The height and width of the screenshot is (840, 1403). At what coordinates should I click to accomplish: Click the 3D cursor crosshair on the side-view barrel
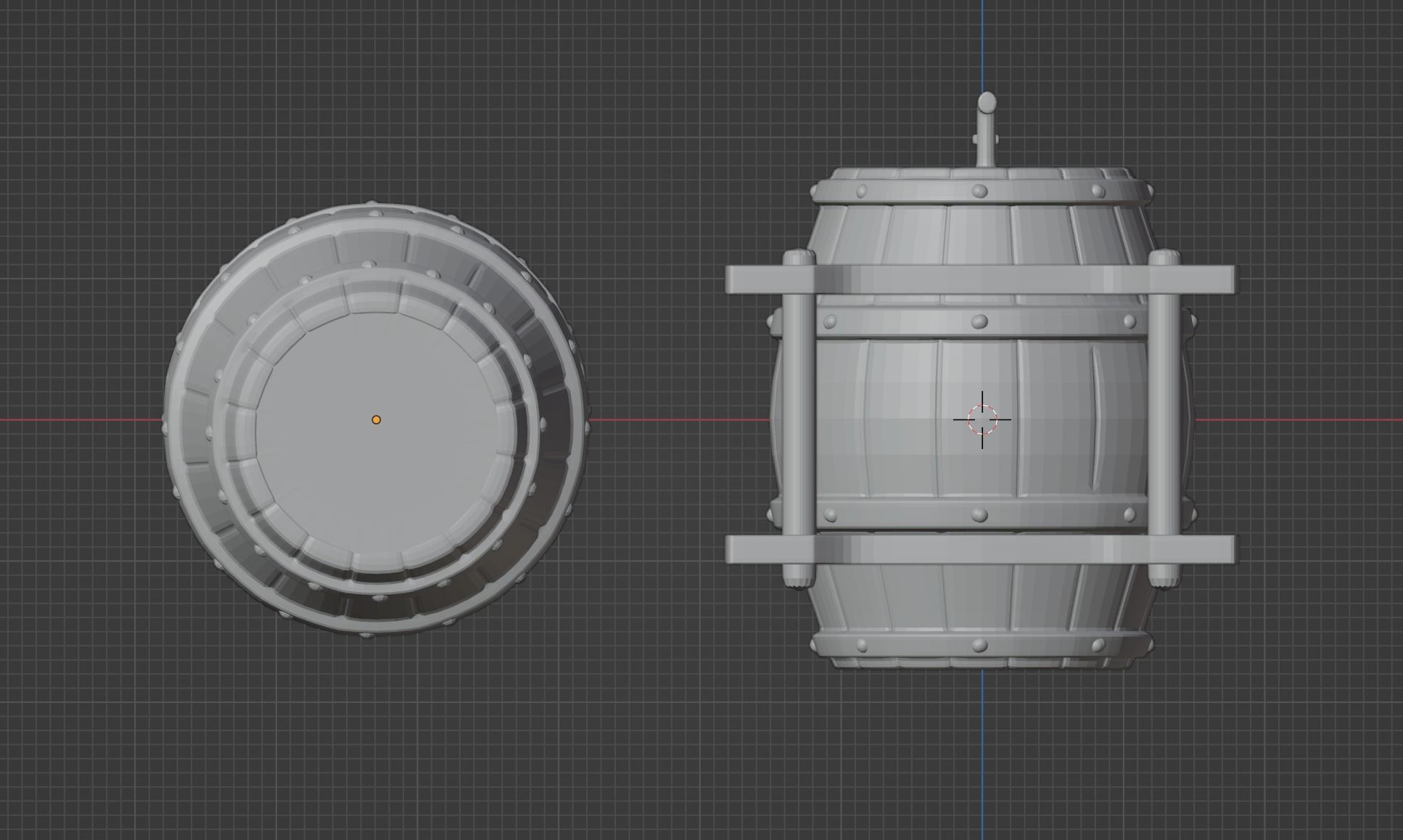click(x=982, y=419)
